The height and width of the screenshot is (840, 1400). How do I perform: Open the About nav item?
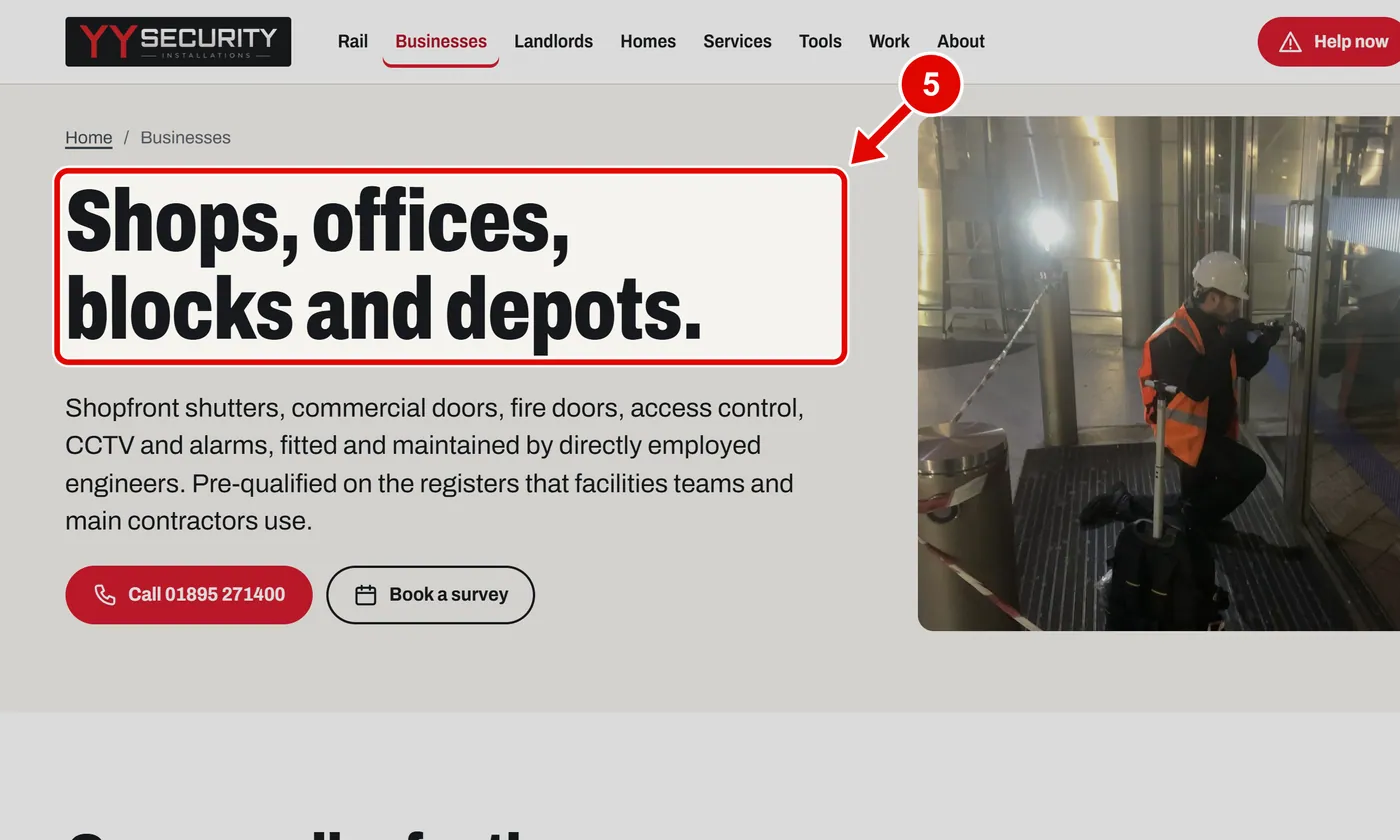[961, 41]
